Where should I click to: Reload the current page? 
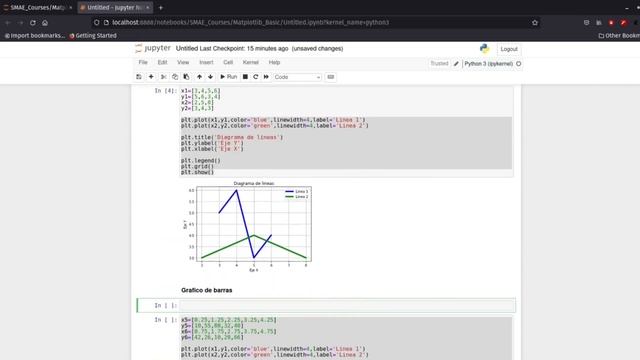(x=33, y=23)
